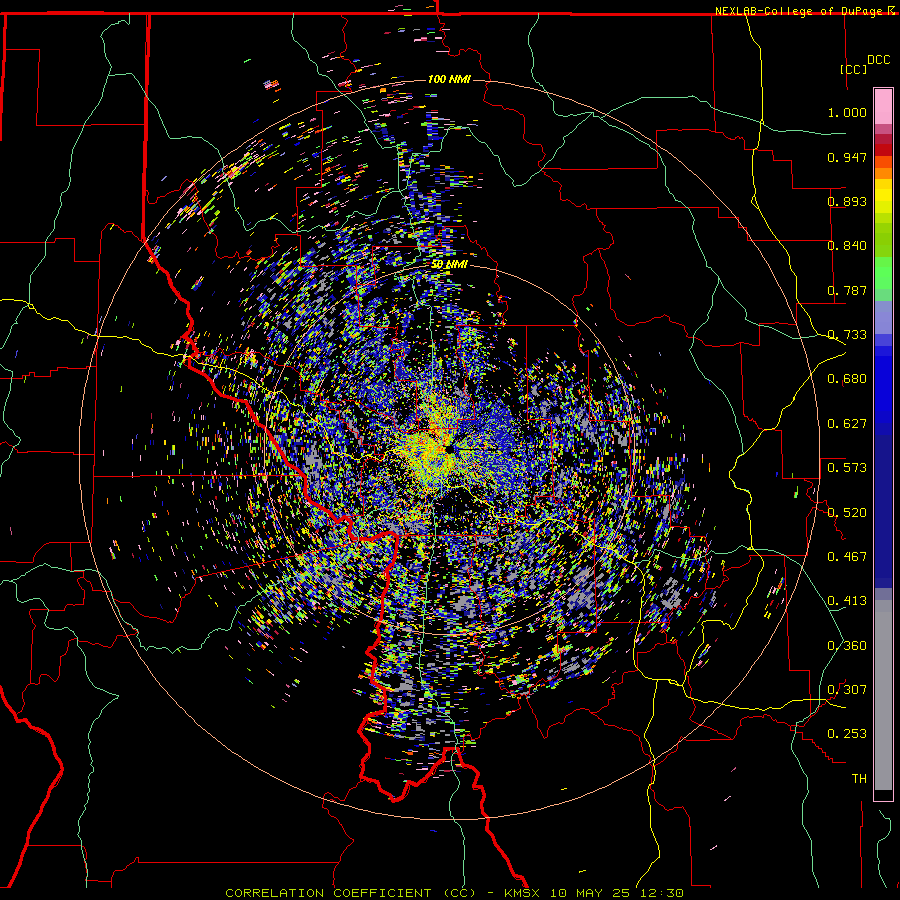Select the 0.467 scale value
This screenshot has height=900, width=900.
coord(847,557)
